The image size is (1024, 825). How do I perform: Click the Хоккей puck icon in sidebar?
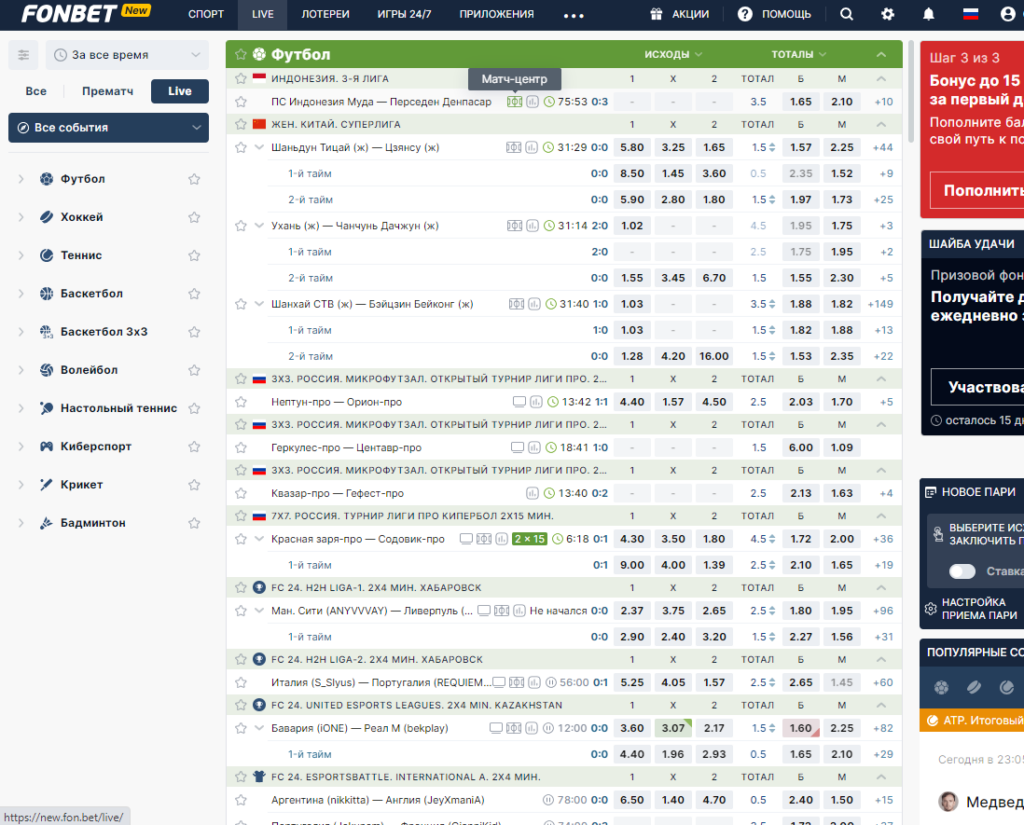(46, 218)
